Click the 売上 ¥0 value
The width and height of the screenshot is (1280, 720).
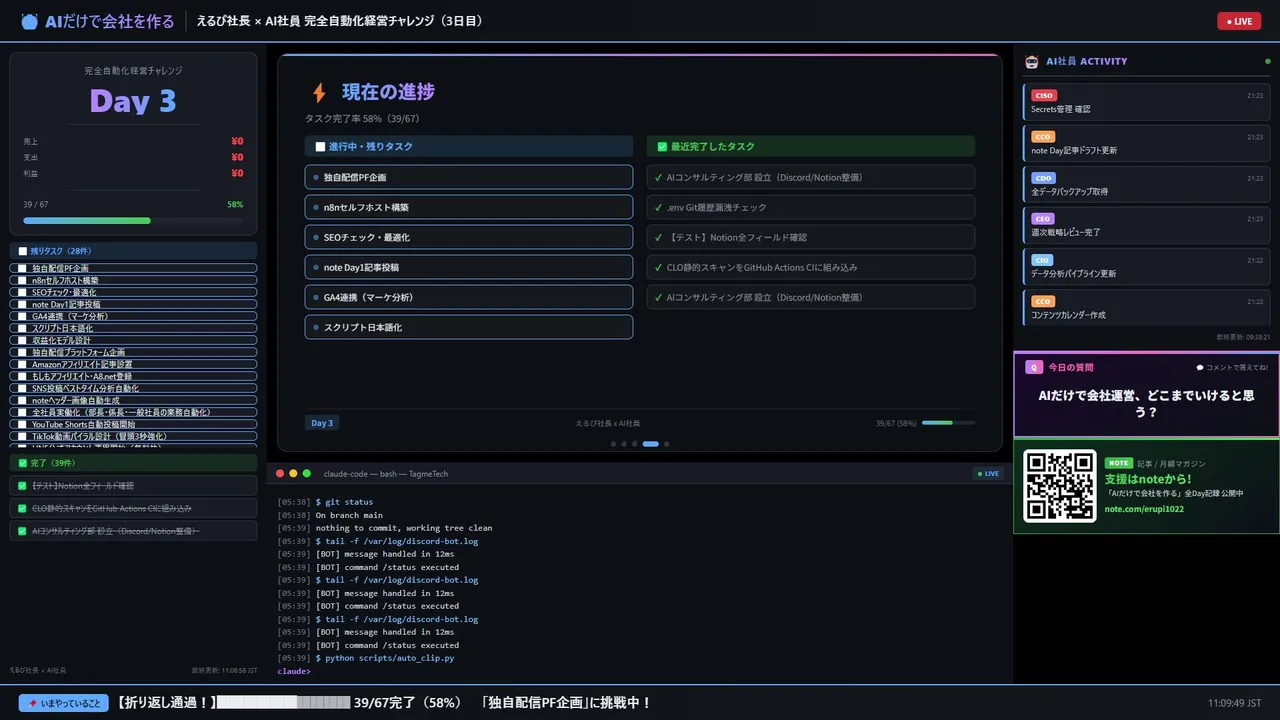(x=237, y=141)
